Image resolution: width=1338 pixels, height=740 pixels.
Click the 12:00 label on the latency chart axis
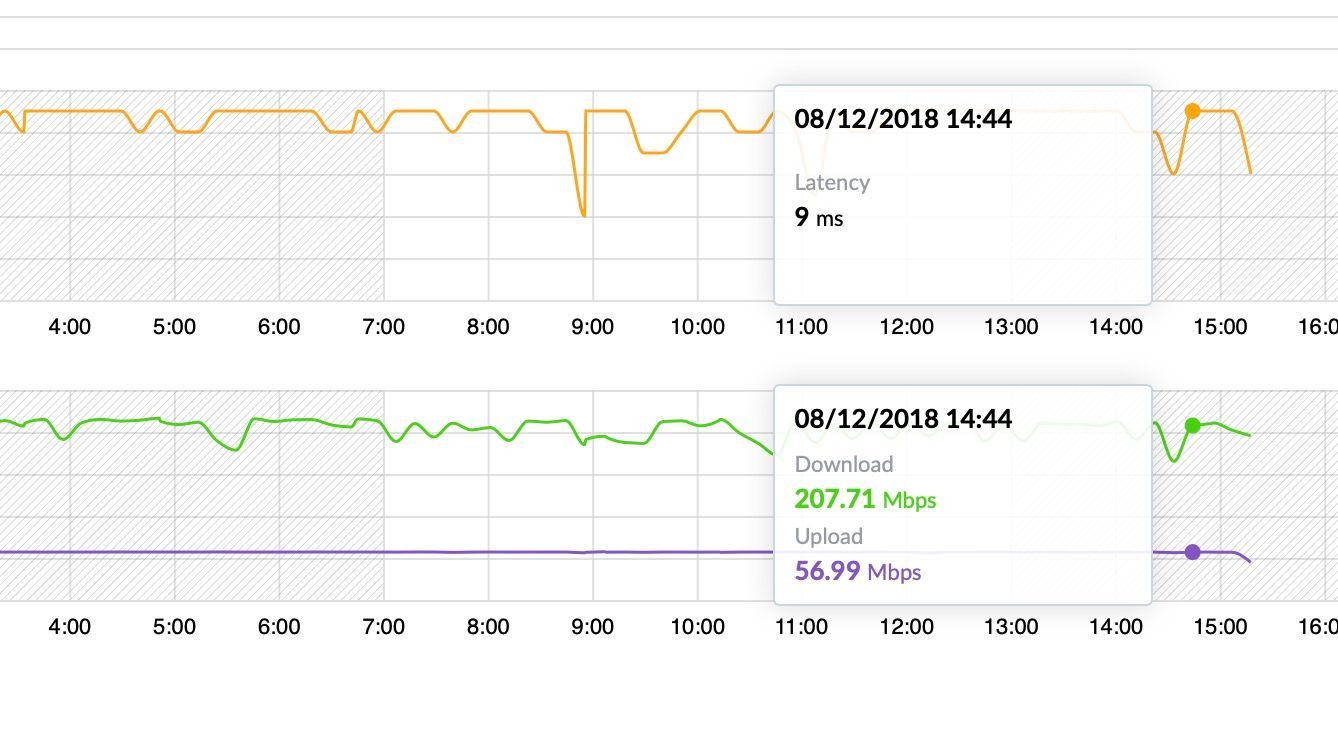point(906,327)
